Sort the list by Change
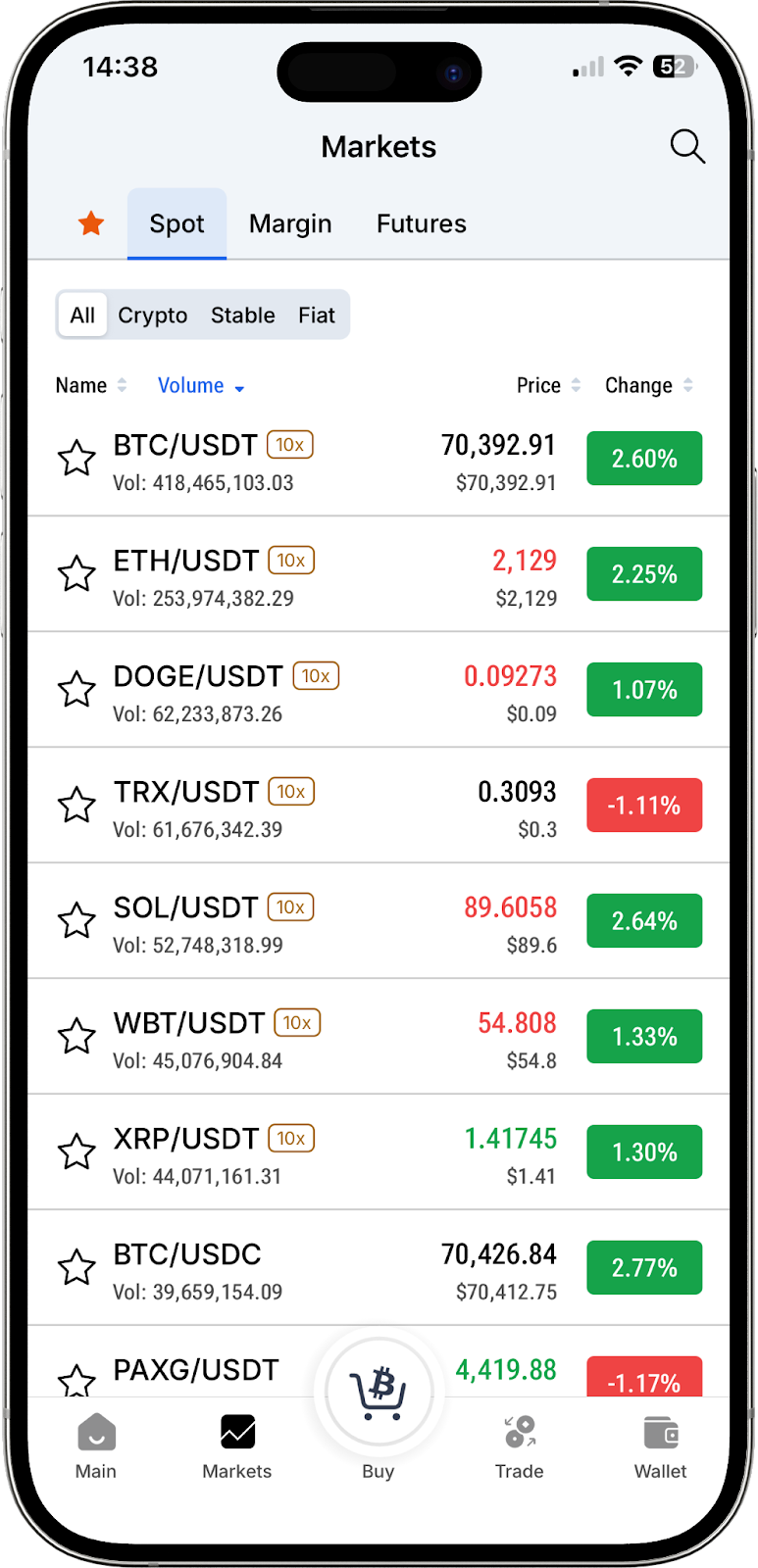This screenshot has width=758, height=1568. (648, 386)
